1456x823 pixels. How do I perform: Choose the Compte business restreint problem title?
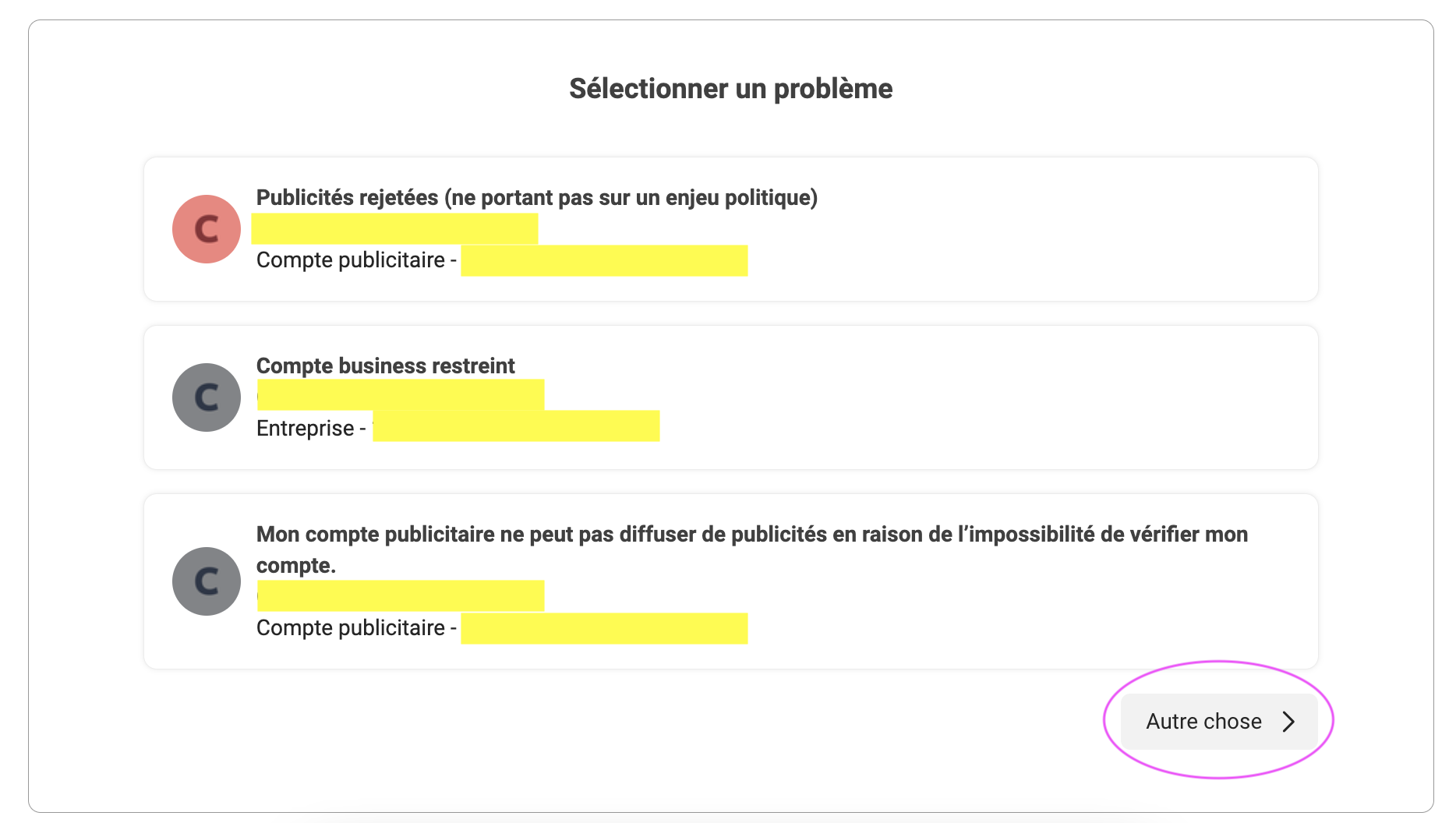tap(385, 366)
